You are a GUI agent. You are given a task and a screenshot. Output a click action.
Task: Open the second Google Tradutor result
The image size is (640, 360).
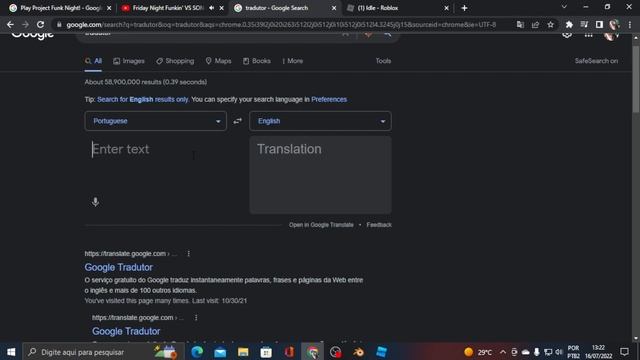point(126,331)
